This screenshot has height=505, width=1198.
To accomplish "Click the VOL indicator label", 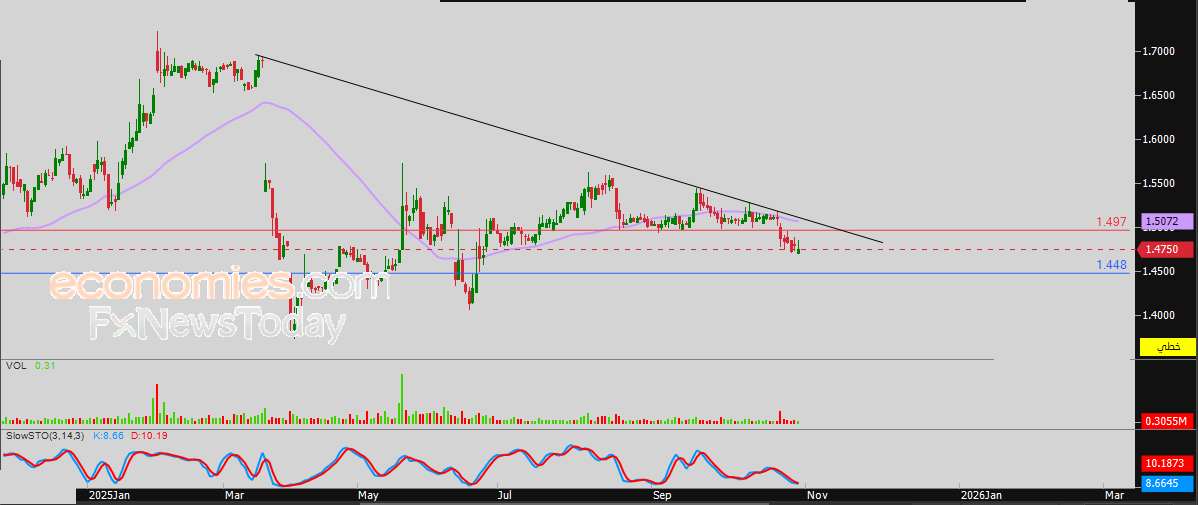I will pyautogui.click(x=16, y=366).
